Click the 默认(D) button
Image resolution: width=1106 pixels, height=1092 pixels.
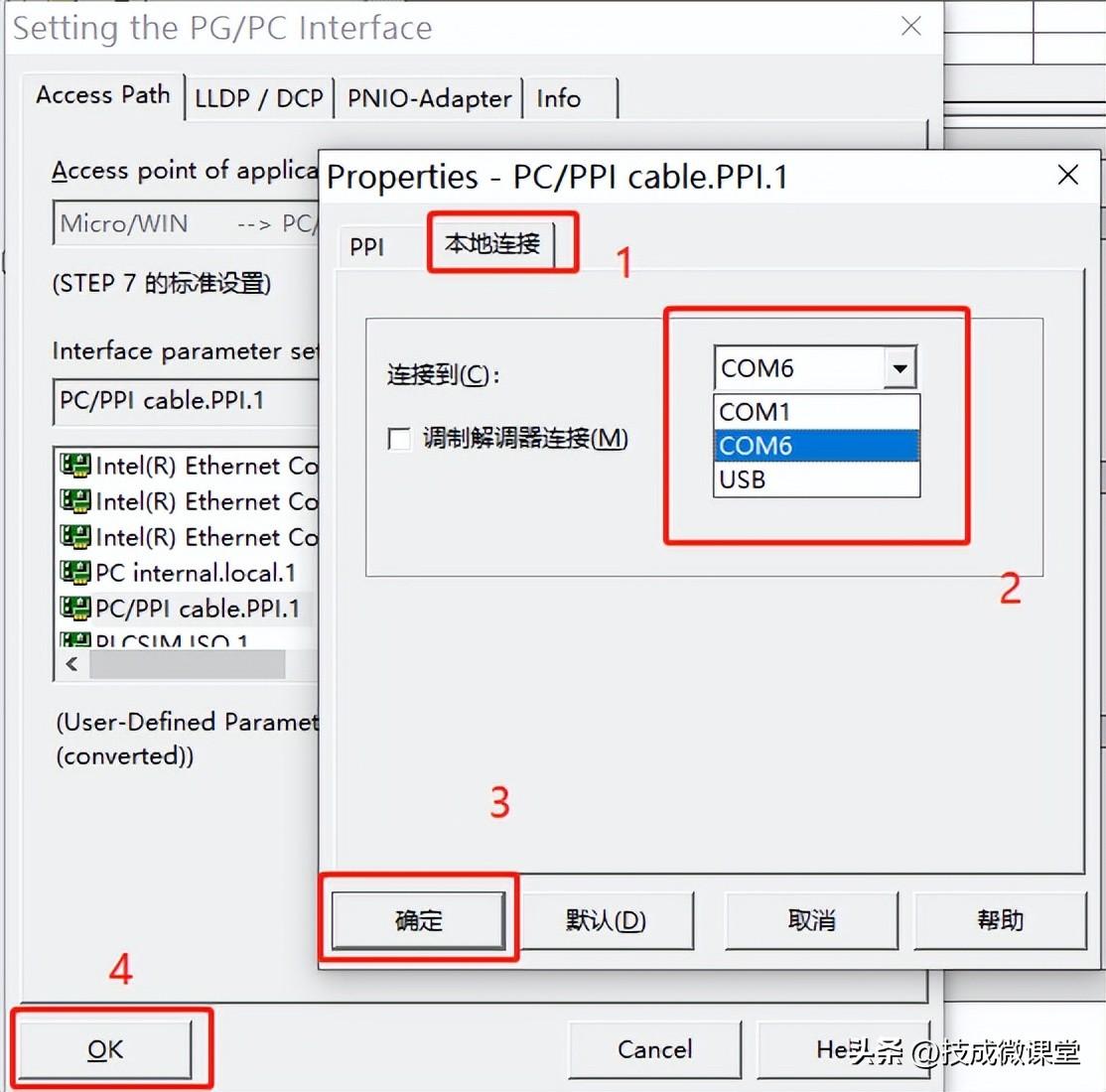pos(606,920)
